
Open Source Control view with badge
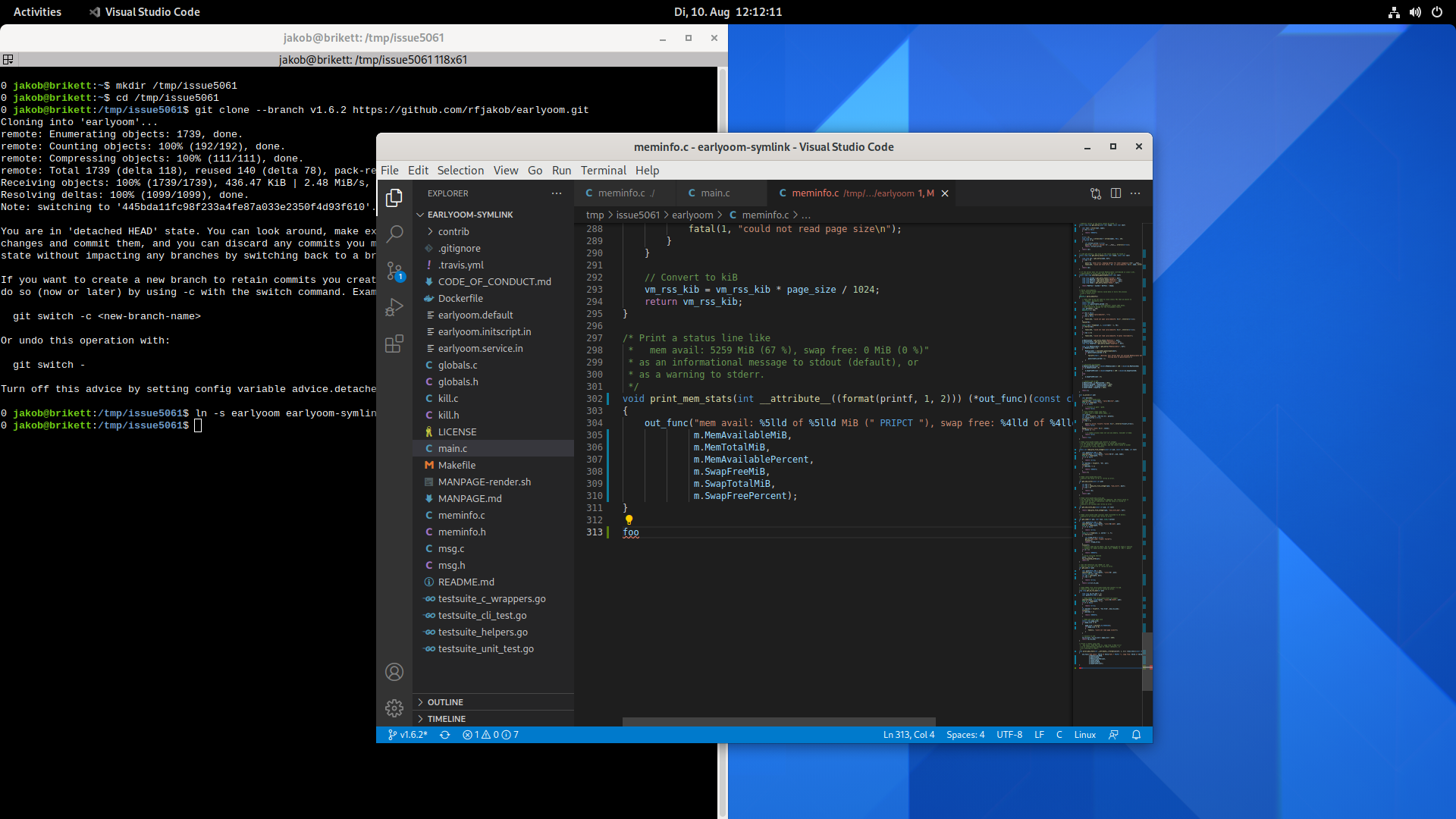394,271
